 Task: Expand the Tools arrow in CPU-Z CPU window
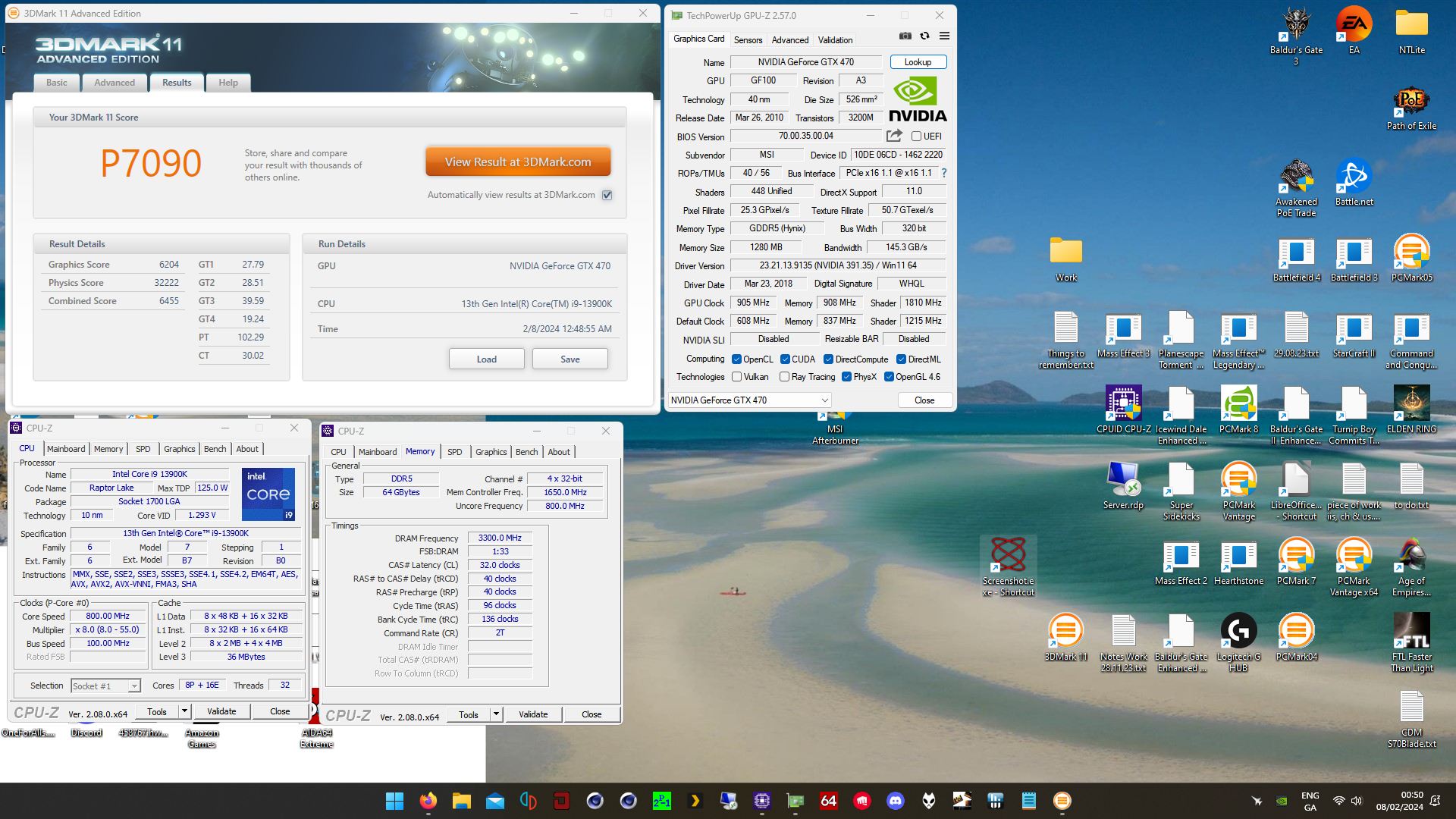pos(184,711)
